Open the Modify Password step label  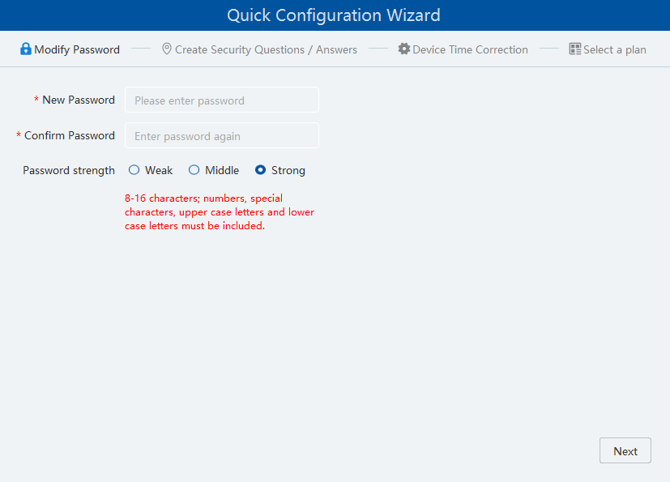(77, 49)
